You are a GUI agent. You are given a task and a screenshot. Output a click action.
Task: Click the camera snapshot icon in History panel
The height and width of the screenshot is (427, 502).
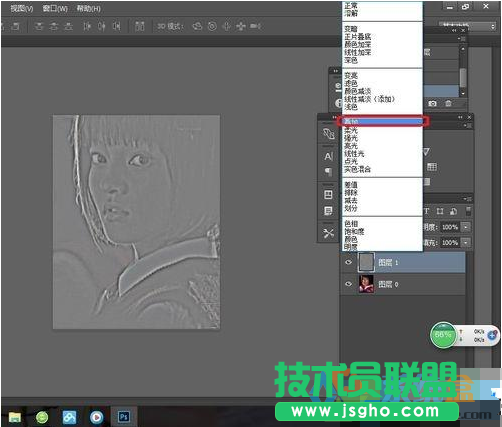click(x=432, y=104)
